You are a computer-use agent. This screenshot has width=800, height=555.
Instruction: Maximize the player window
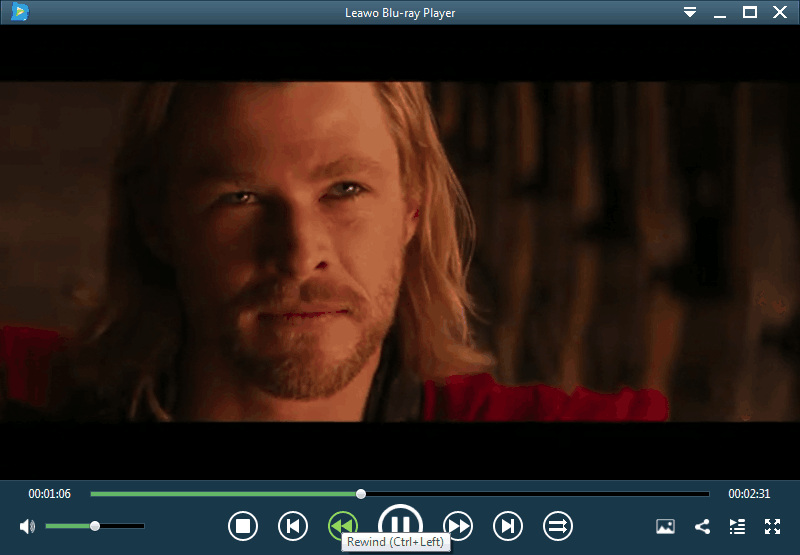749,12
